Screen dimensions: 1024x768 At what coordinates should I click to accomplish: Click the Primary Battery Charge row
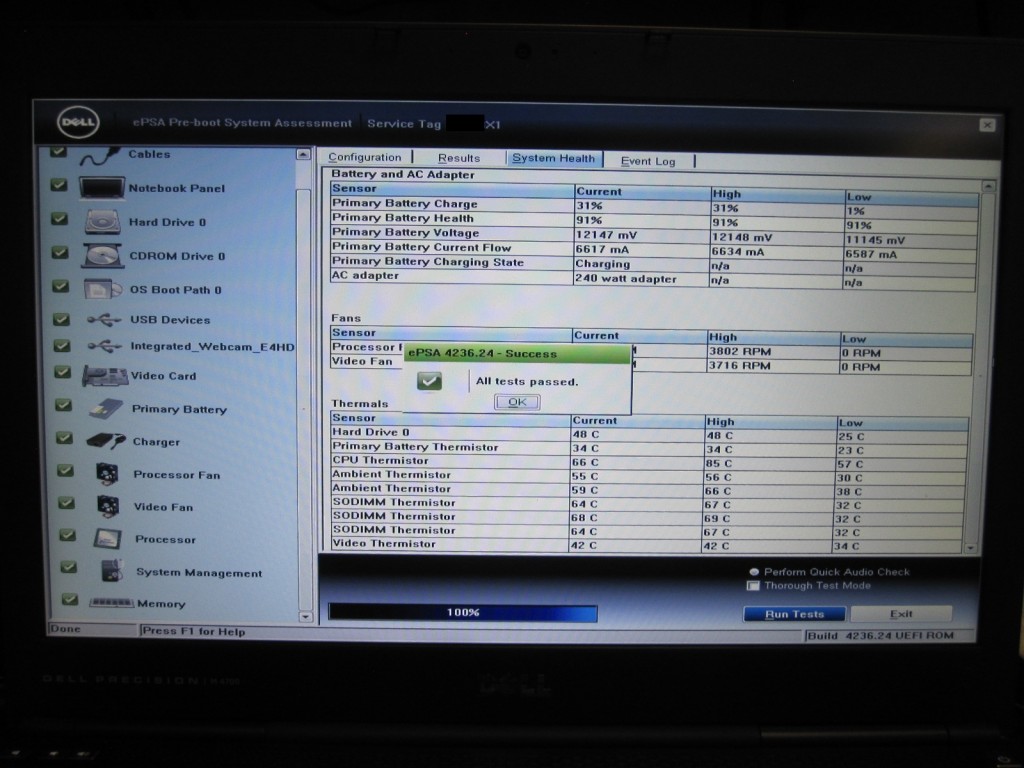click(654, 206)
